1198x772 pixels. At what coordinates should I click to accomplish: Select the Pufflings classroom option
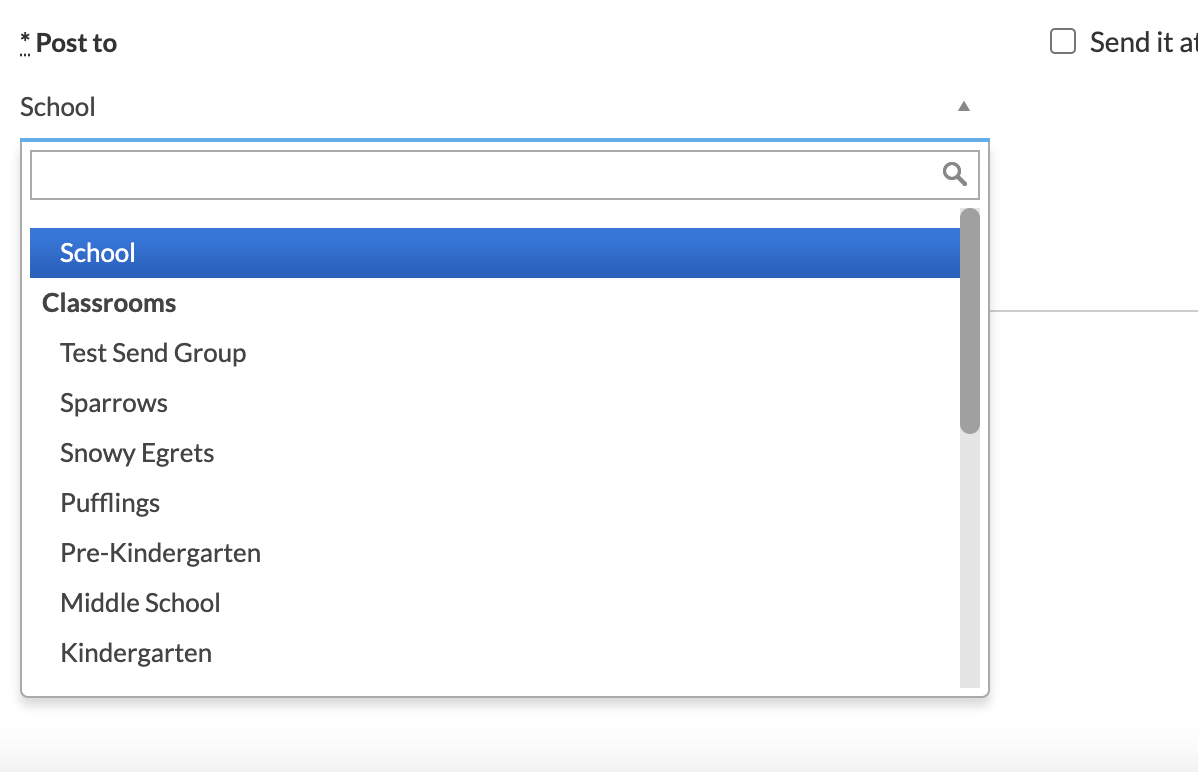pyautogui.click(x=495, y=503)
